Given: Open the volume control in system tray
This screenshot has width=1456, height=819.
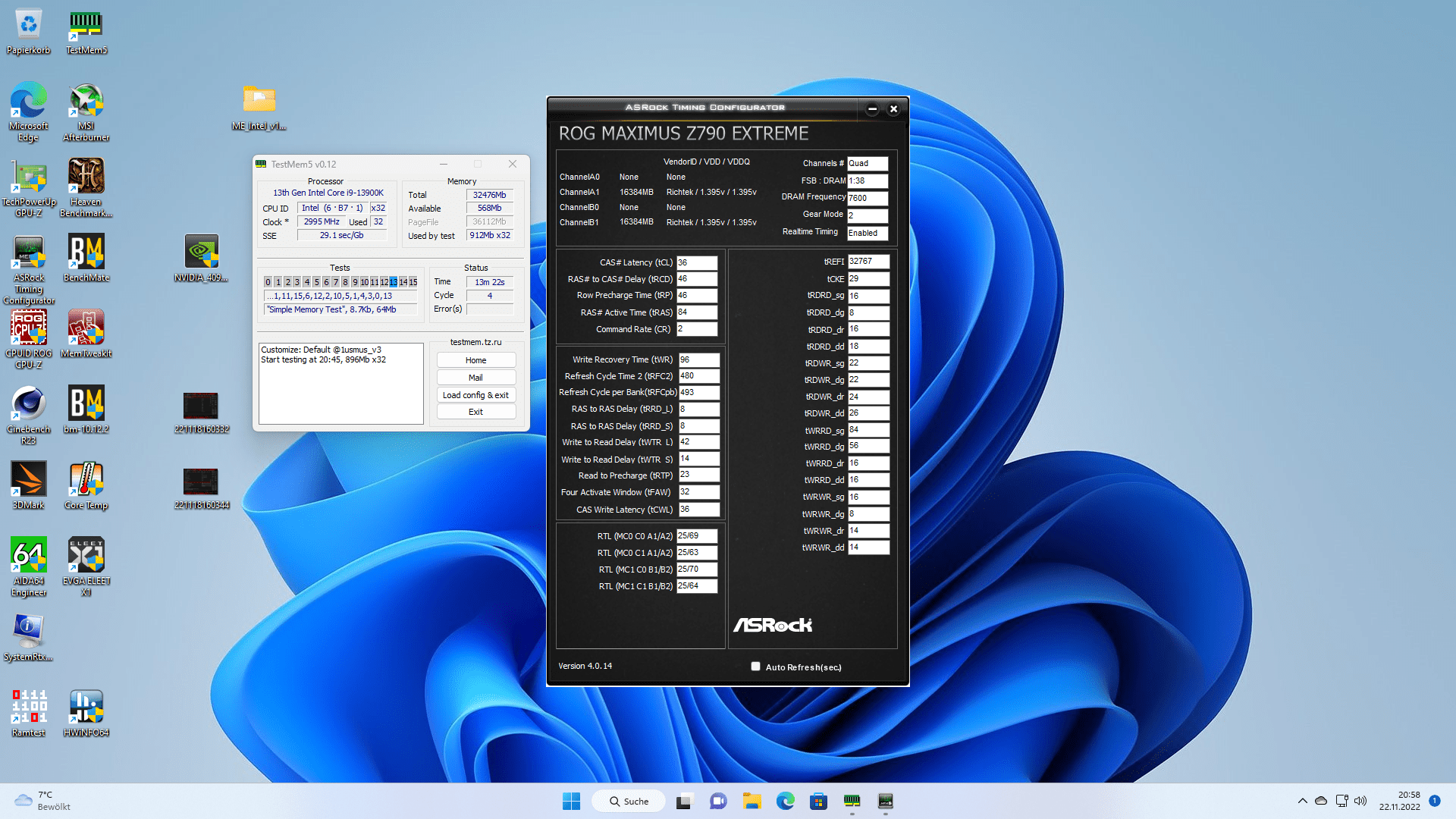Looking at the screenshot, I should (x=1360, y=801).
